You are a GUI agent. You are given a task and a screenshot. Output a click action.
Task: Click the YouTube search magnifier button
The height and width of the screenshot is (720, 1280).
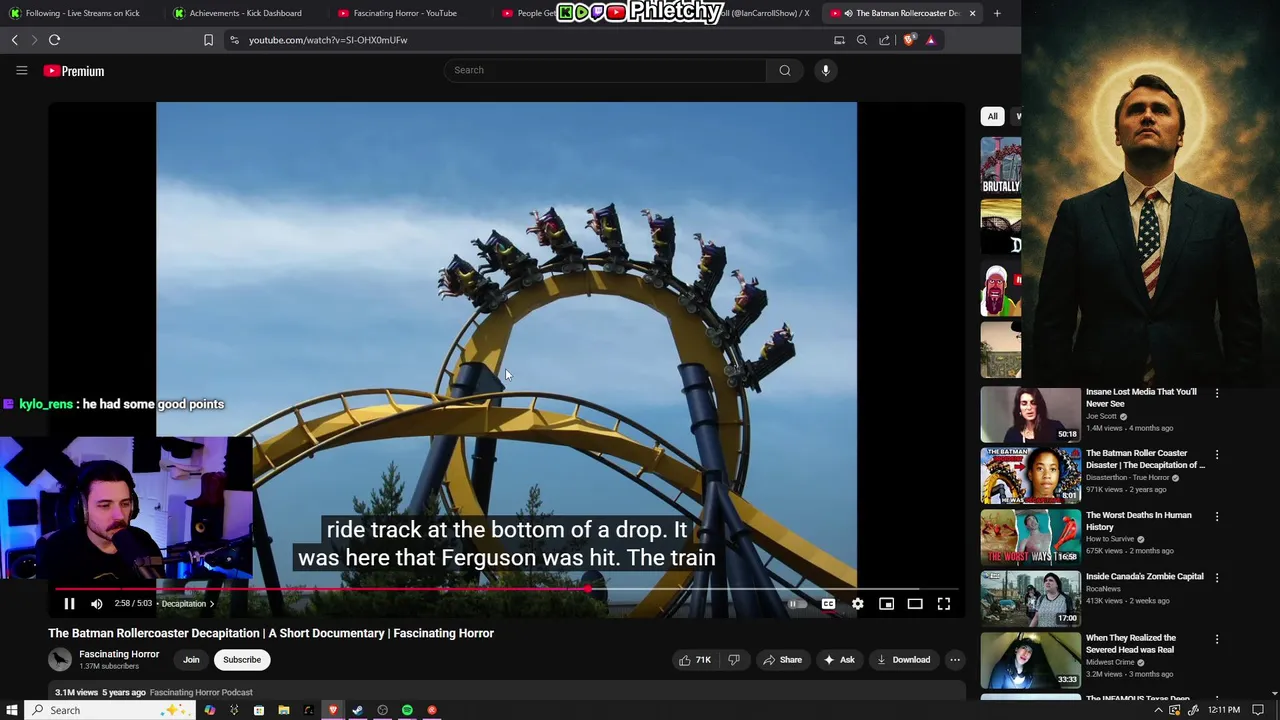785,70
